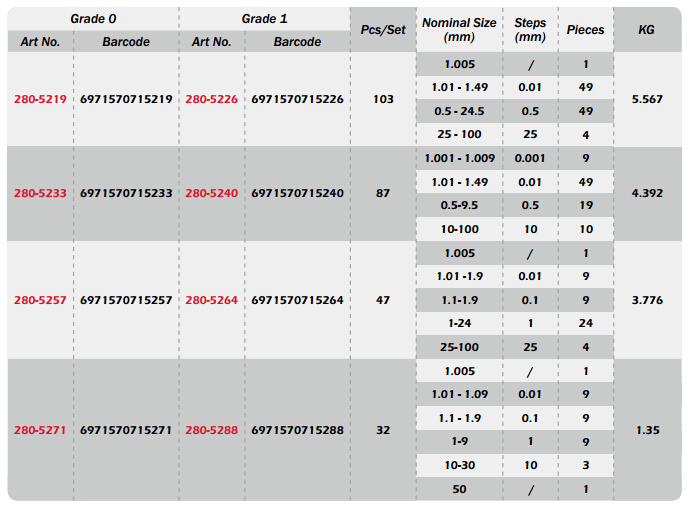This screenshot has height=511, width=691.
Task: Click barcode 6971570715288
Action: click(297, 430)
